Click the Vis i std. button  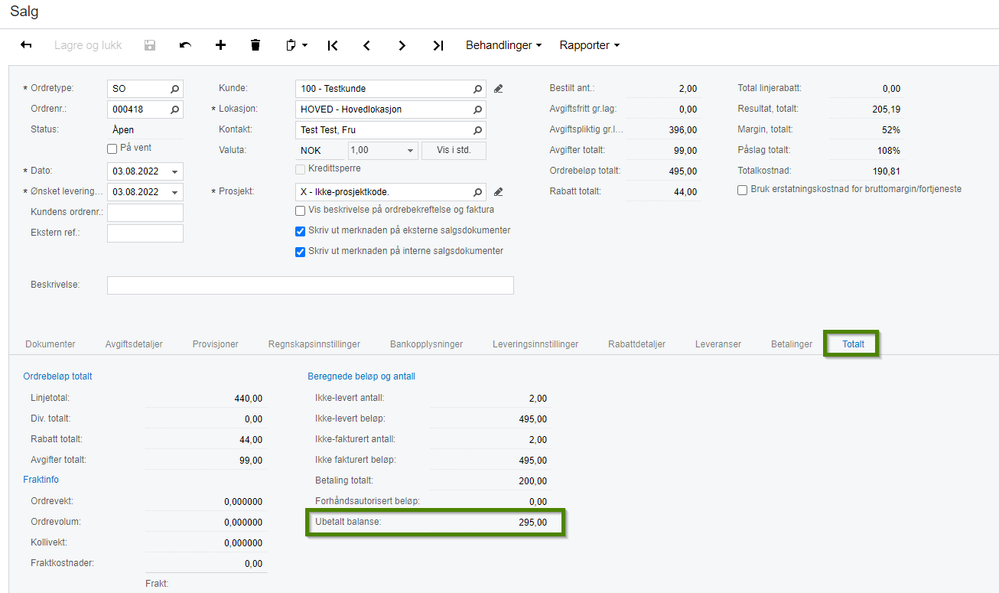[454, 150]
